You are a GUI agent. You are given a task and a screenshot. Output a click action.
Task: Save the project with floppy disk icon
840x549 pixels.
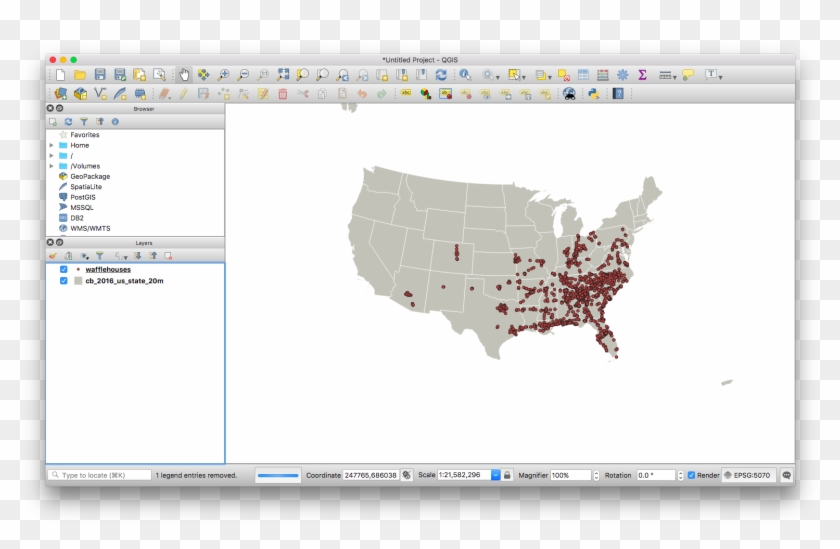(100, 75)
